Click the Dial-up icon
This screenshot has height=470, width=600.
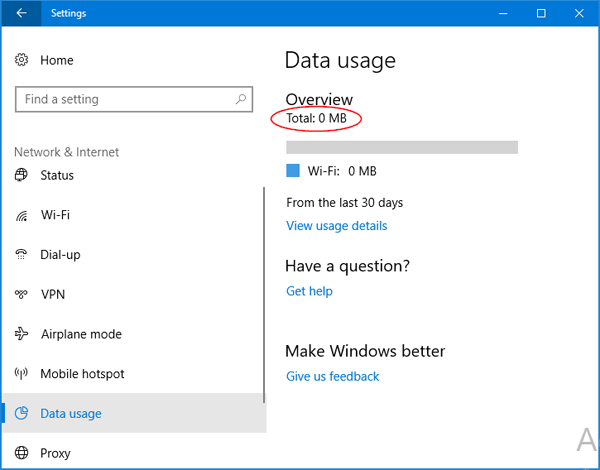point(21,255)
